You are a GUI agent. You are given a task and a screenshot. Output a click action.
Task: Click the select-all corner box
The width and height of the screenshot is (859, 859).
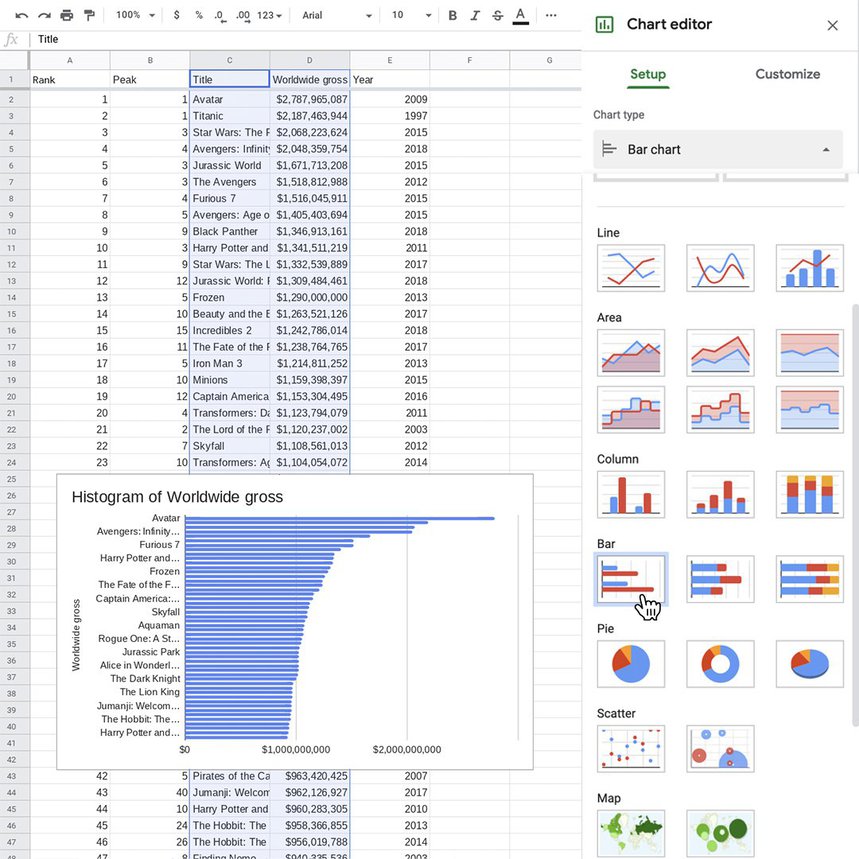click(14, 60)
